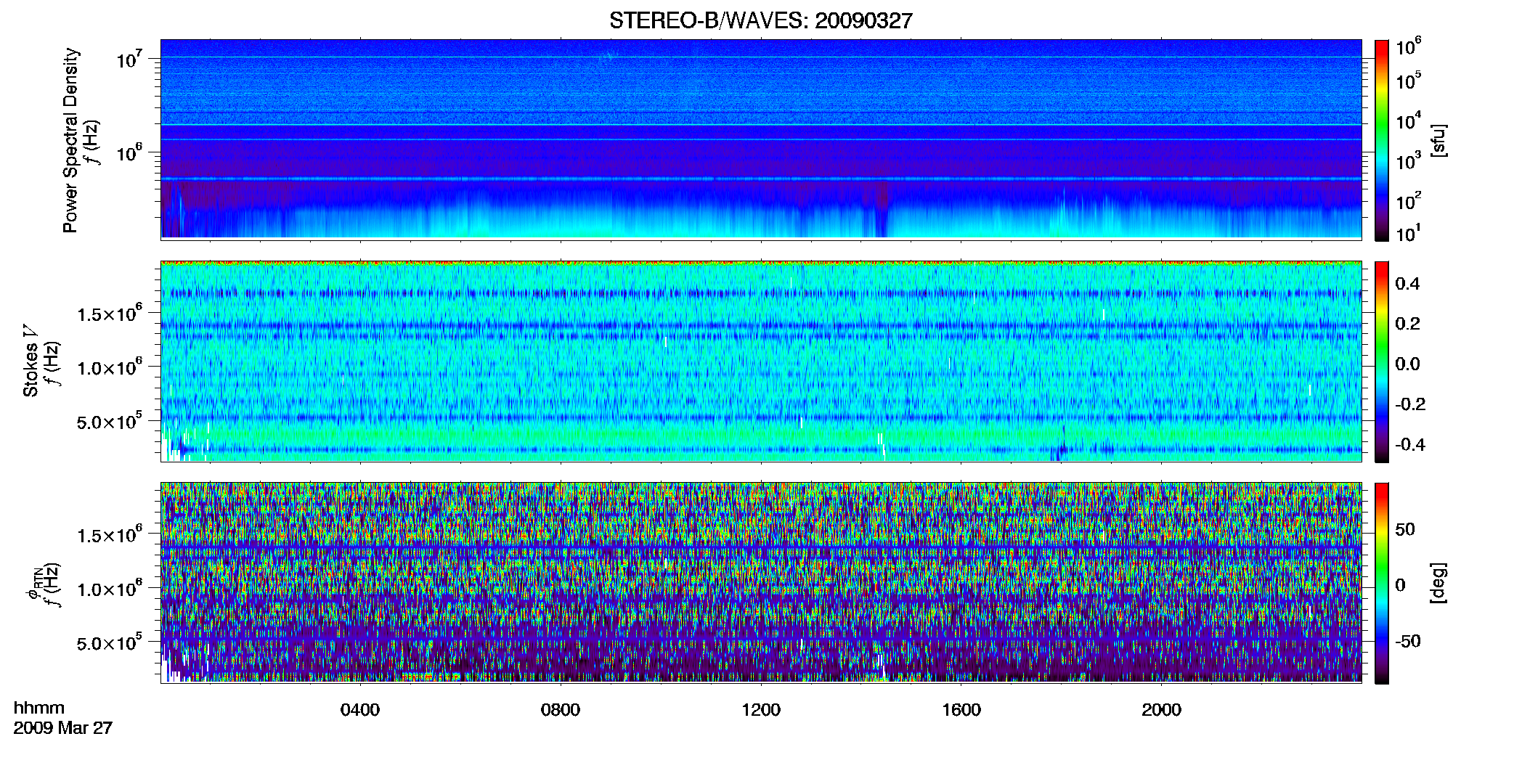Click the [deg] unit label of bottom colorbar

[1438, 583]
